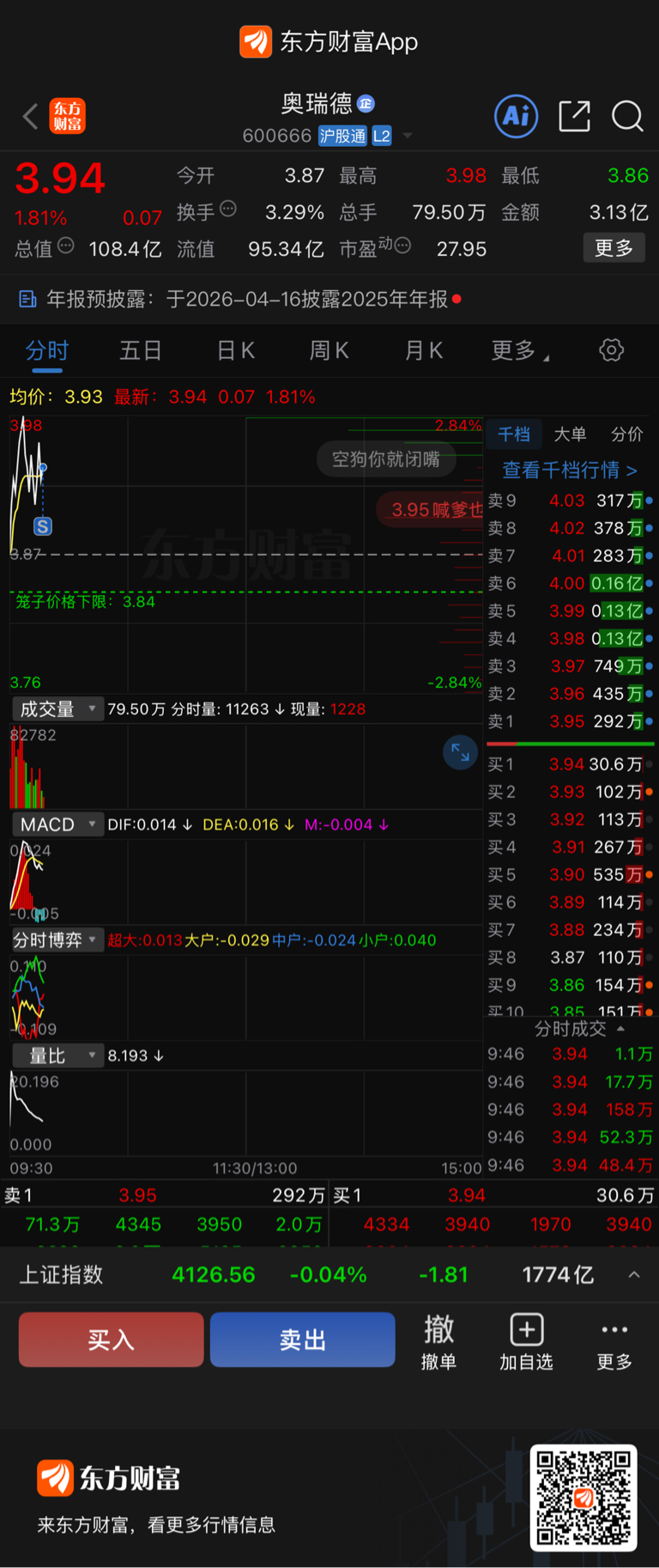This screenshot has height=1568, width=659.
Task: Open MACD indicator dropdown
Action: click(x=57, y=824)
